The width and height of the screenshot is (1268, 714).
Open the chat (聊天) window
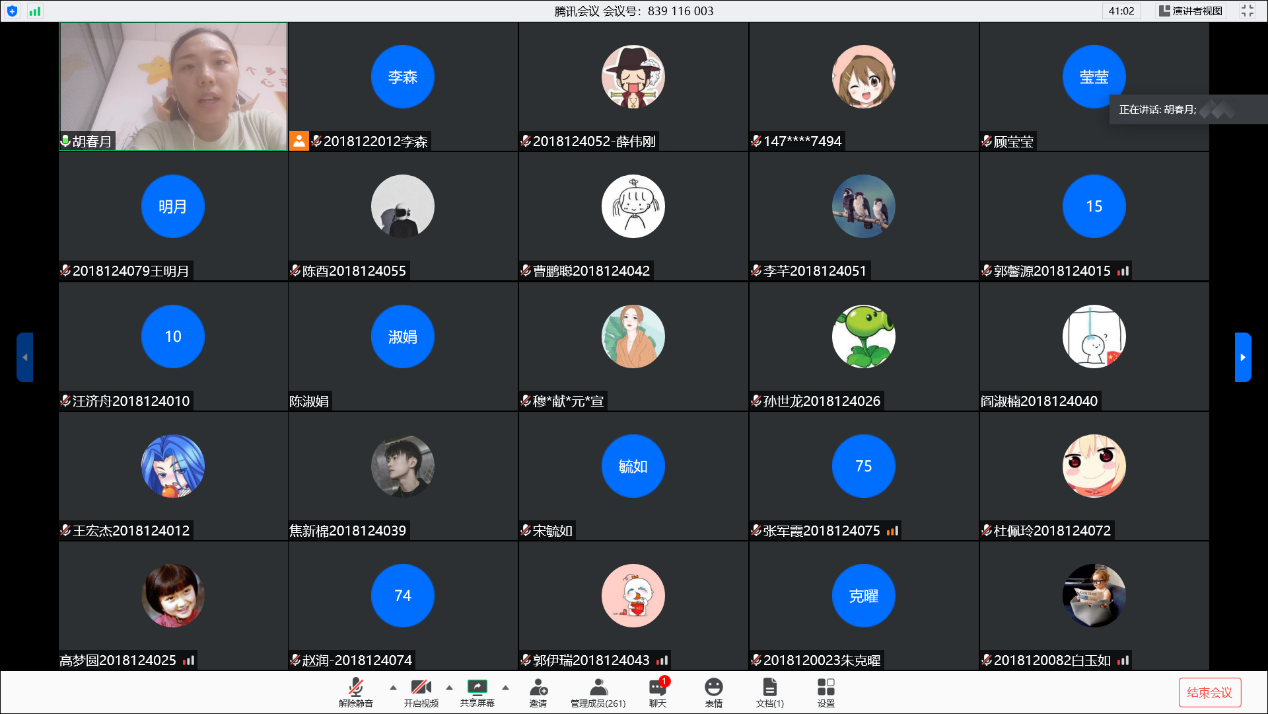657,688
